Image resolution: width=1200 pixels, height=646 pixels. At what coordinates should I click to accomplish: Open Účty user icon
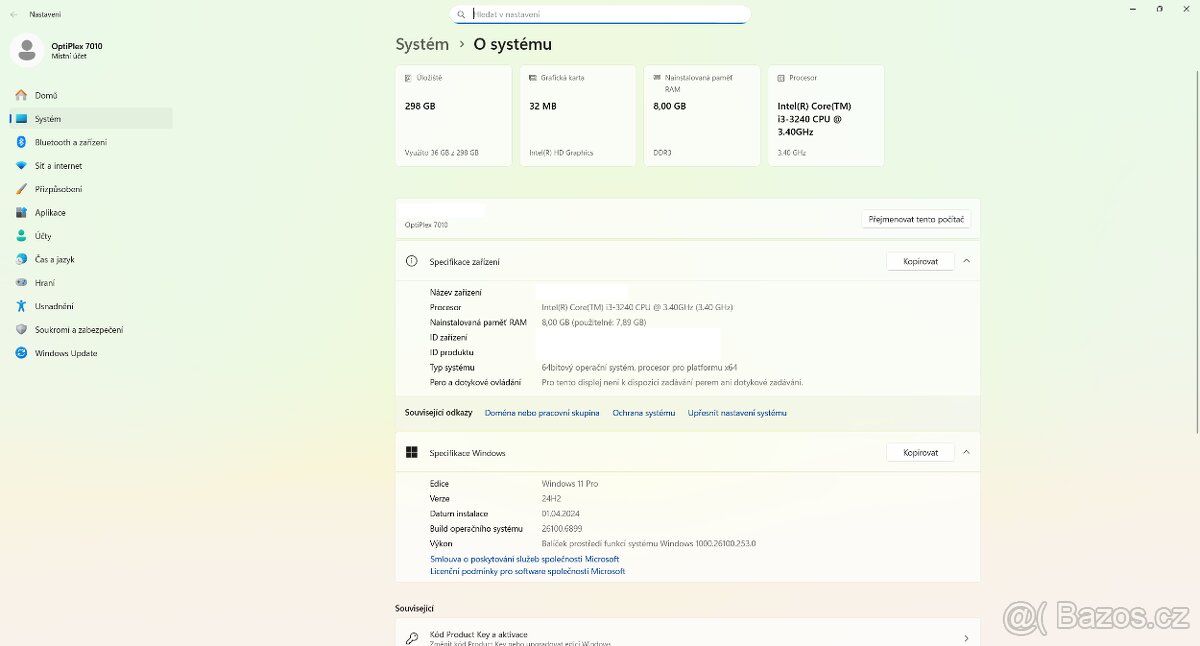pos(21,236)
